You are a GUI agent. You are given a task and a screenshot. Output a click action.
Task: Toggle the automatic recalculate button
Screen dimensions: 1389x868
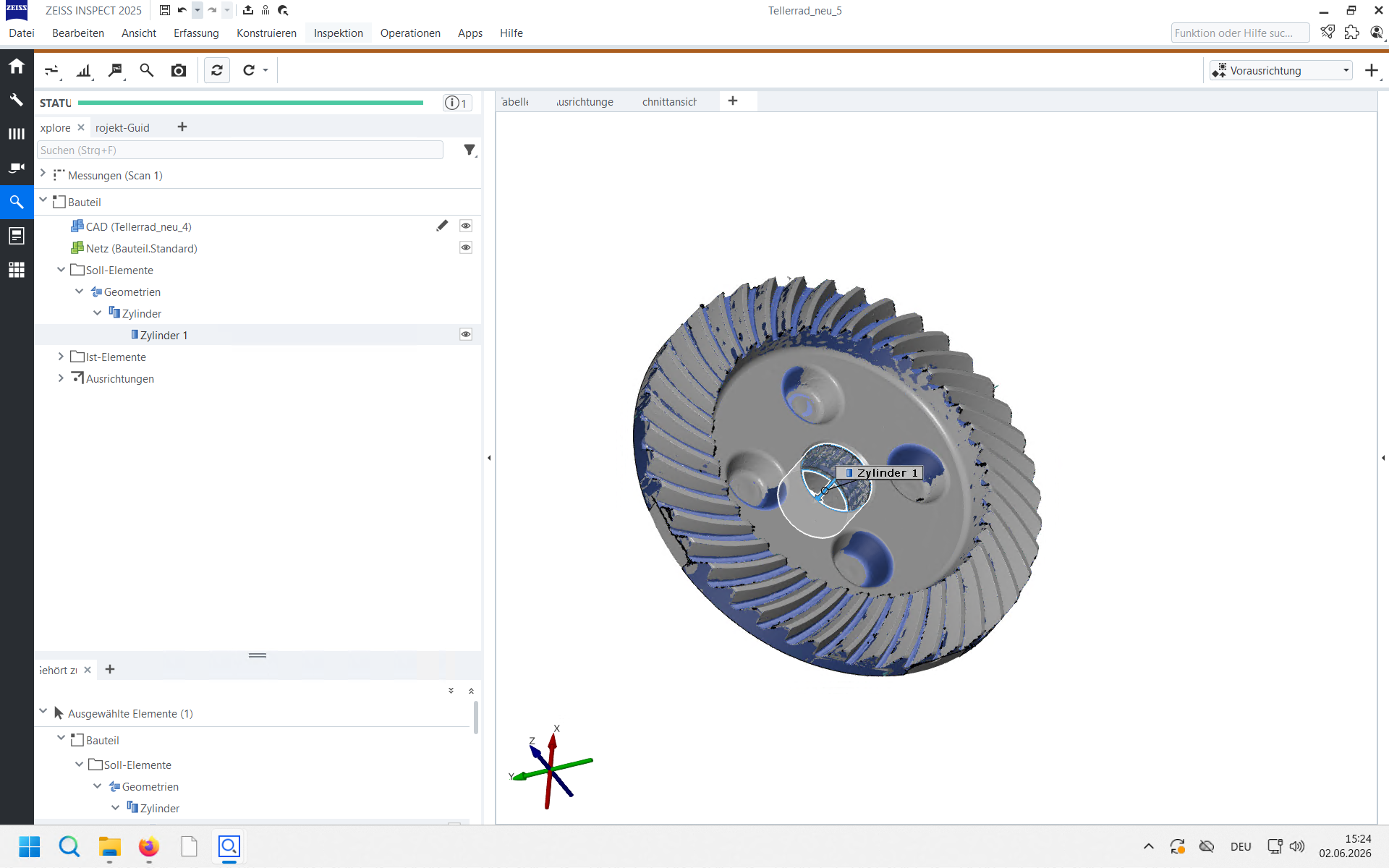[x=217, y=70]
